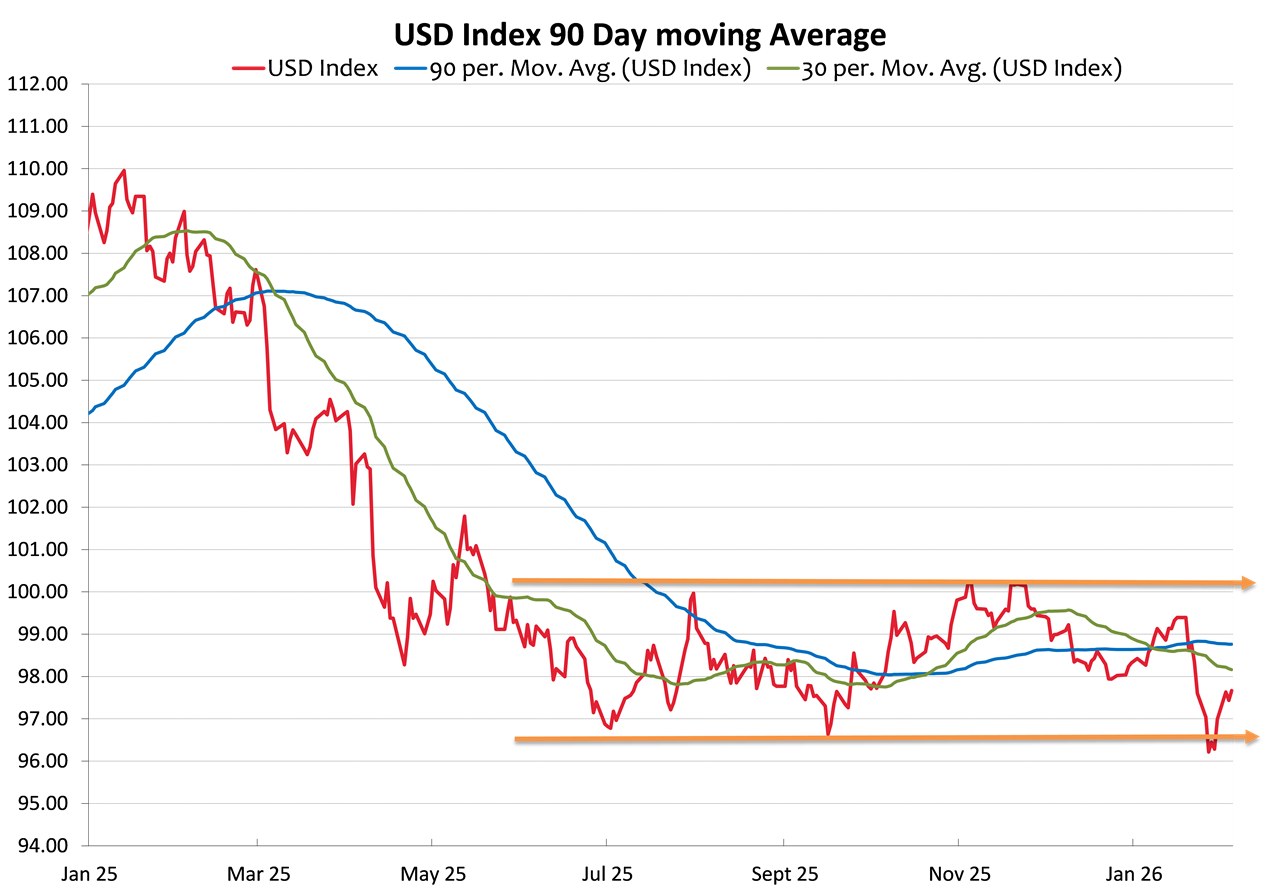Click the chart title at top
Screen dimensions: 1280x895
(640, 36)
